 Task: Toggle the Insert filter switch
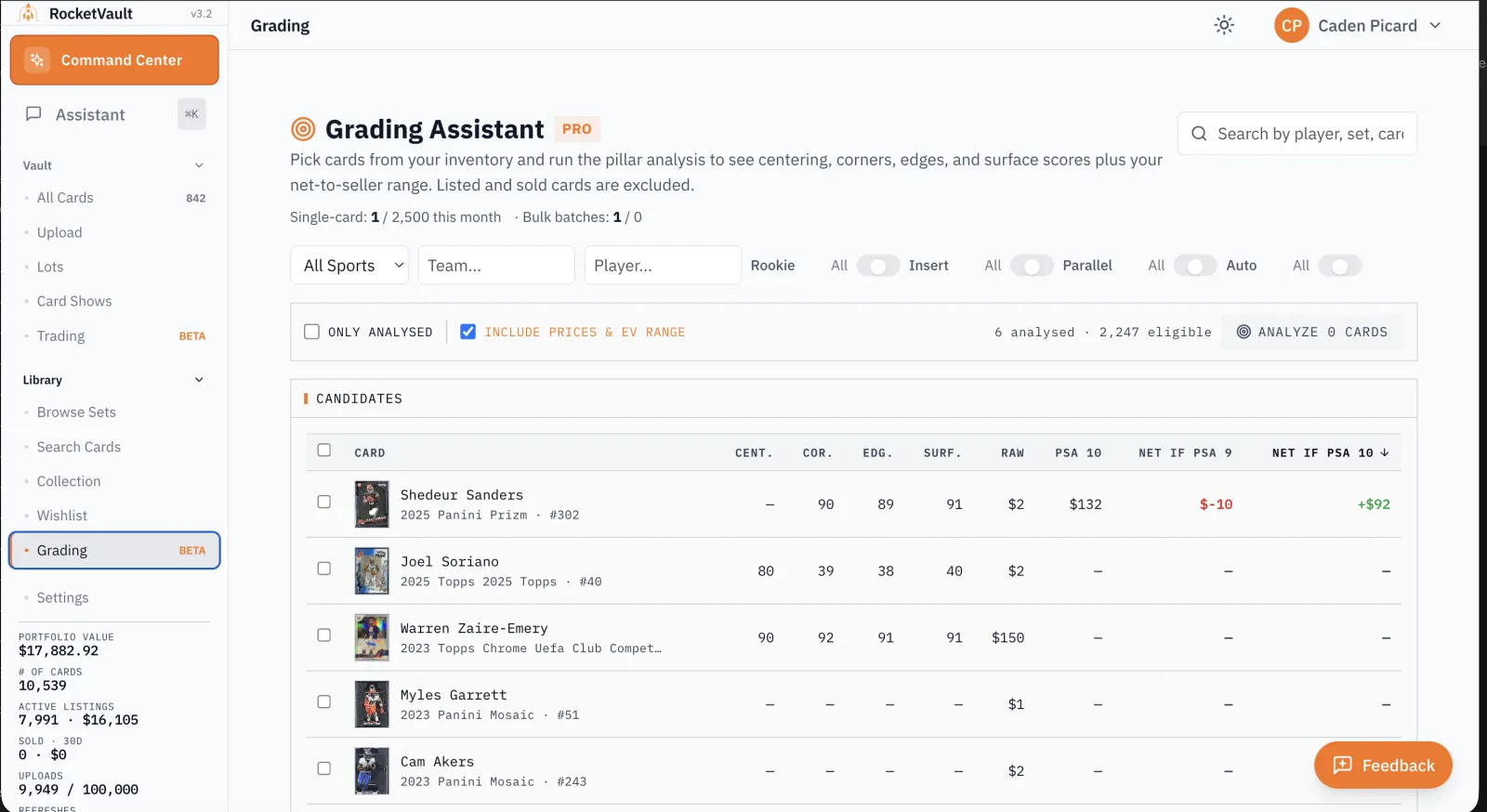pos(1032,266)
